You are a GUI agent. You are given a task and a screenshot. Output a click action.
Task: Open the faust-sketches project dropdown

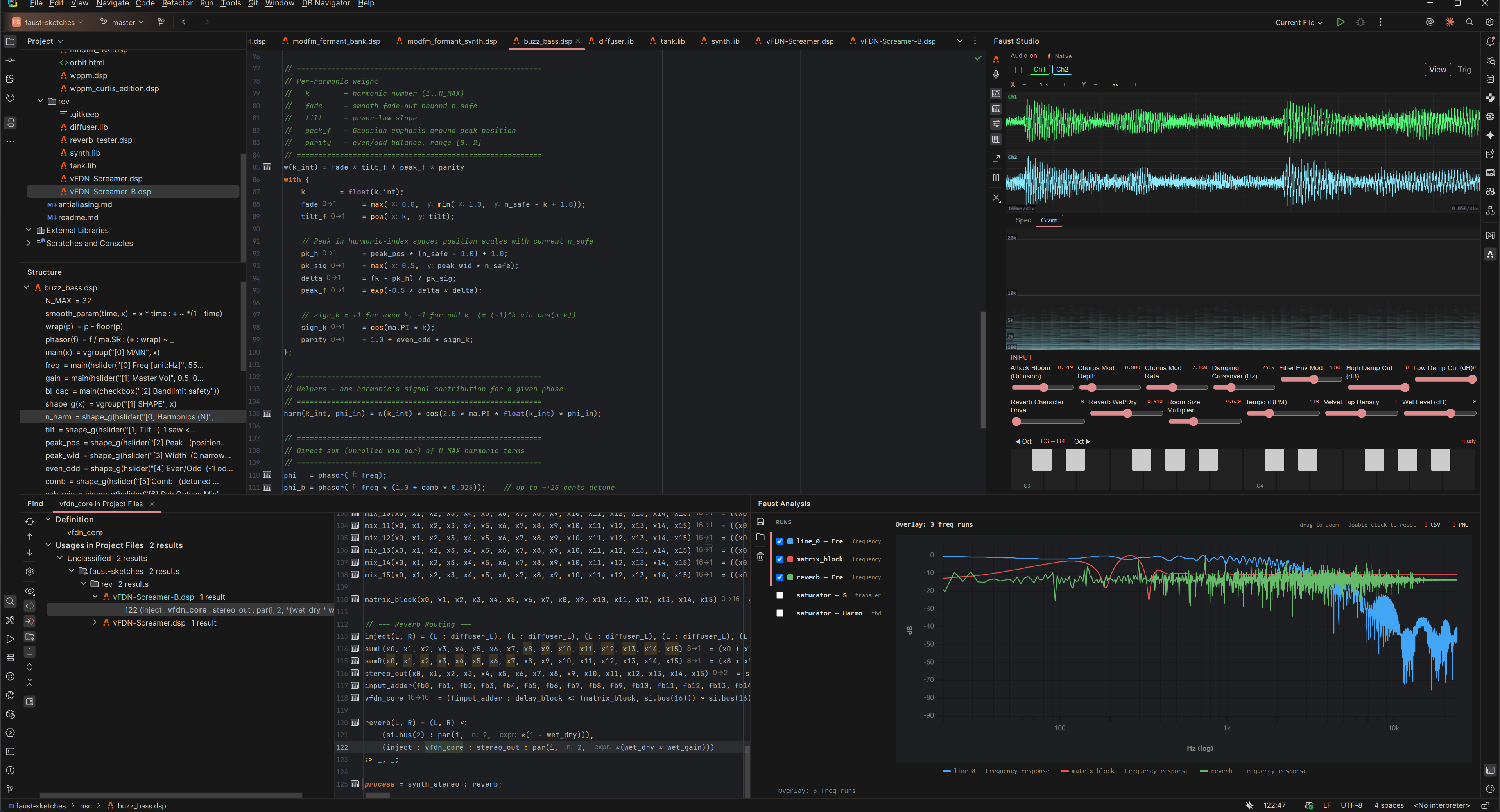coord(47,22)
